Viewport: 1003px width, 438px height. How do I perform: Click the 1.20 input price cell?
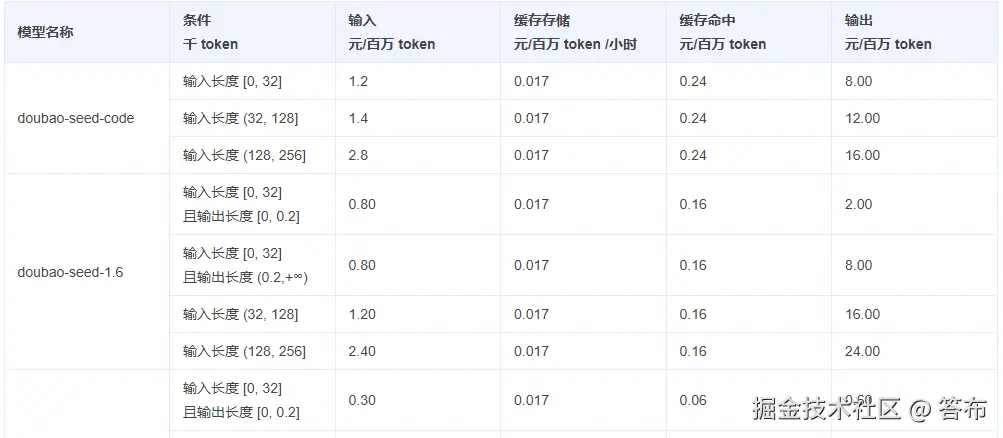pos(362,314)
